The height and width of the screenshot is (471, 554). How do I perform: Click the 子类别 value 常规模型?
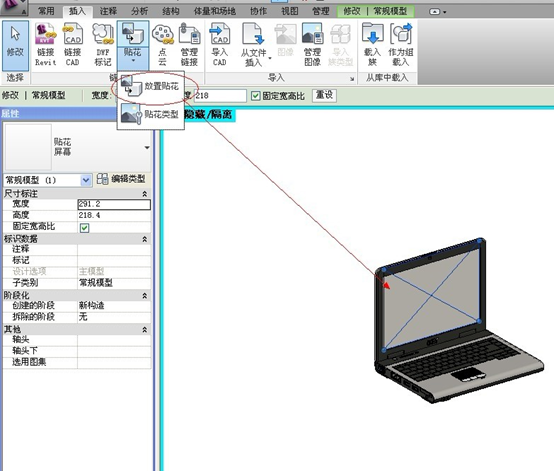(114, 283)
